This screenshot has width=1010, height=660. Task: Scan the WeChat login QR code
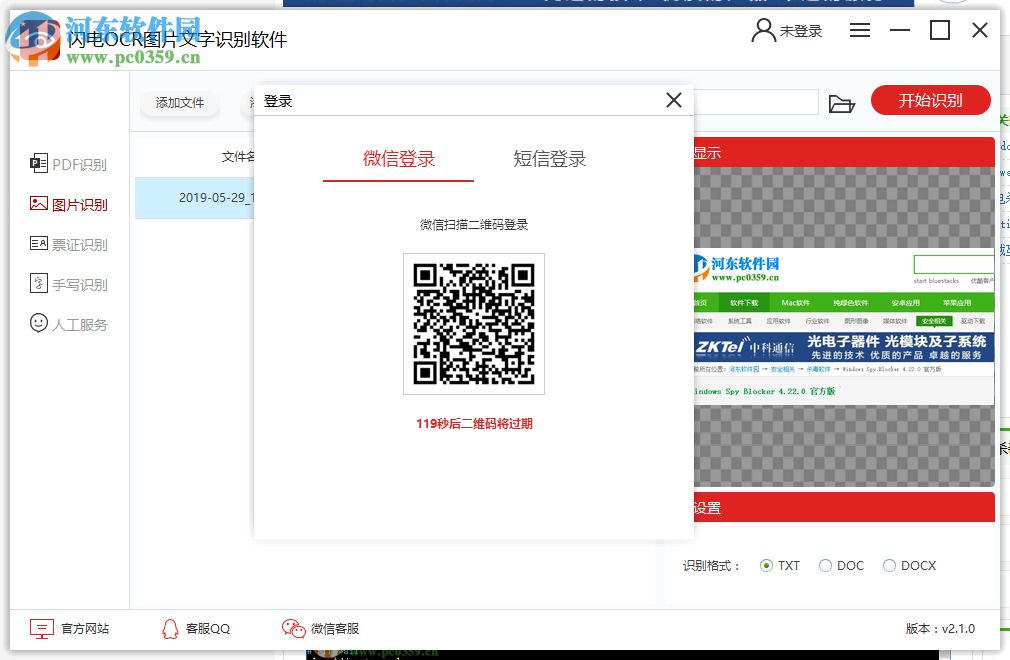(x=473, y=324)
